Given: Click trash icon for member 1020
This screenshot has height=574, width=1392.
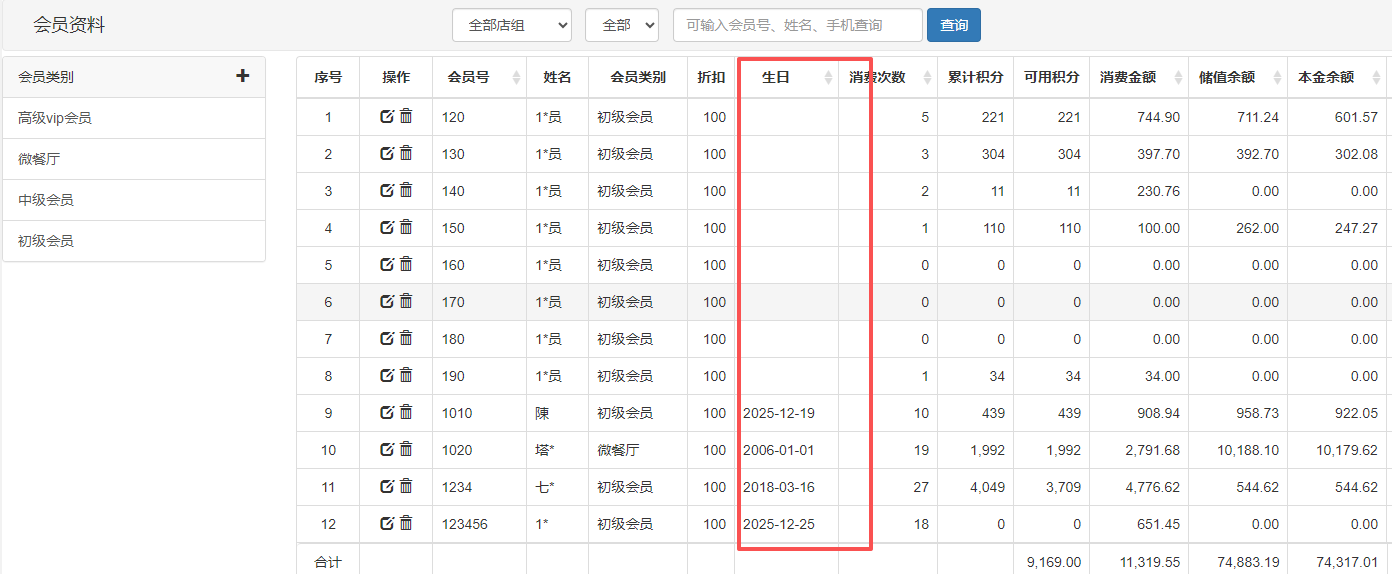Looking at the screenshot, I should click(406, 450).
